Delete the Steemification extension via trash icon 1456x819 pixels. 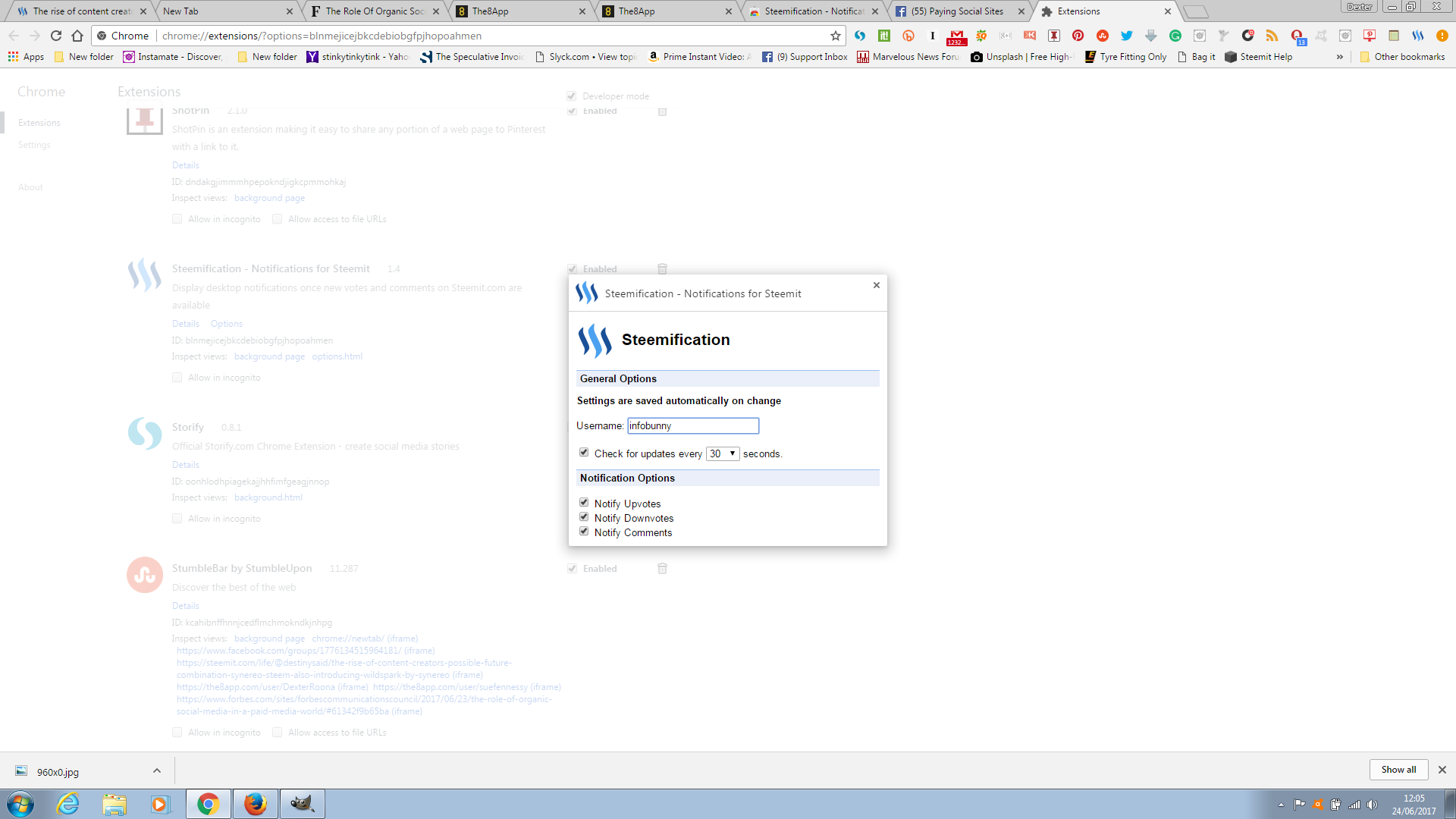(x=662, y=268)
